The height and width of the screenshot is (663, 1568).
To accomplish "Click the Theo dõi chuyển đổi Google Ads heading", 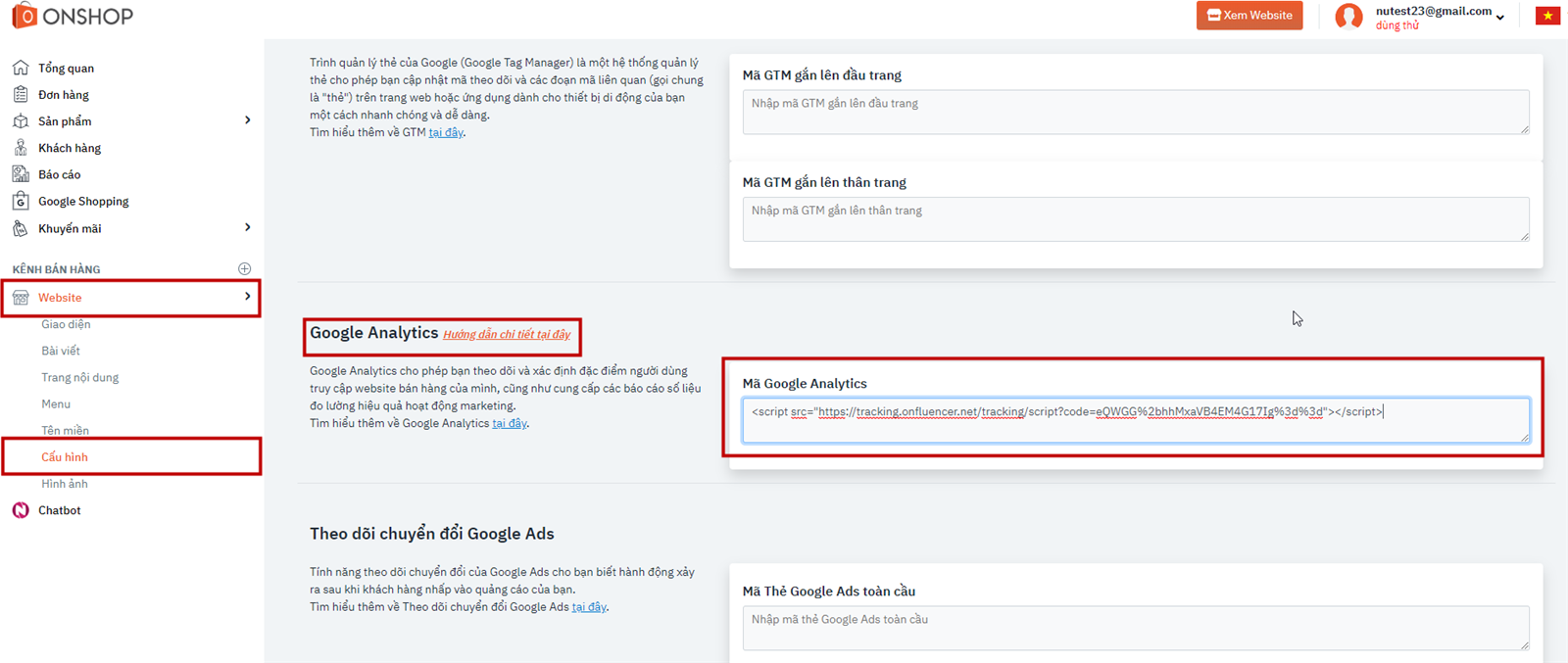I will [432, 534].
